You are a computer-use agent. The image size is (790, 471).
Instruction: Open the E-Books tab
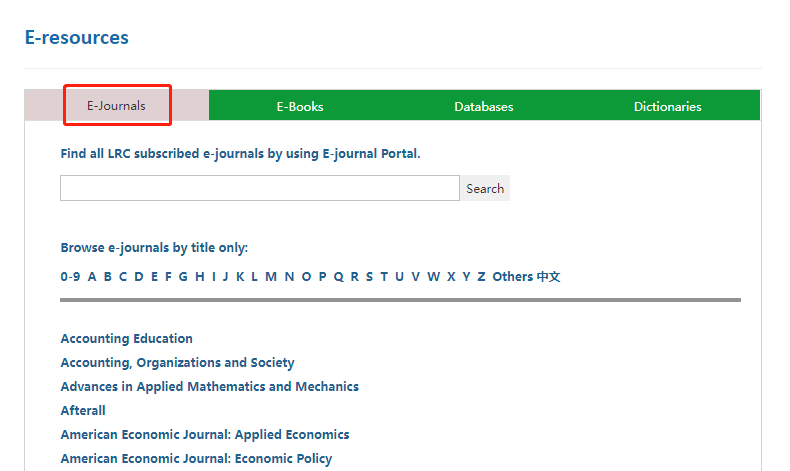[x=300, y=106]
